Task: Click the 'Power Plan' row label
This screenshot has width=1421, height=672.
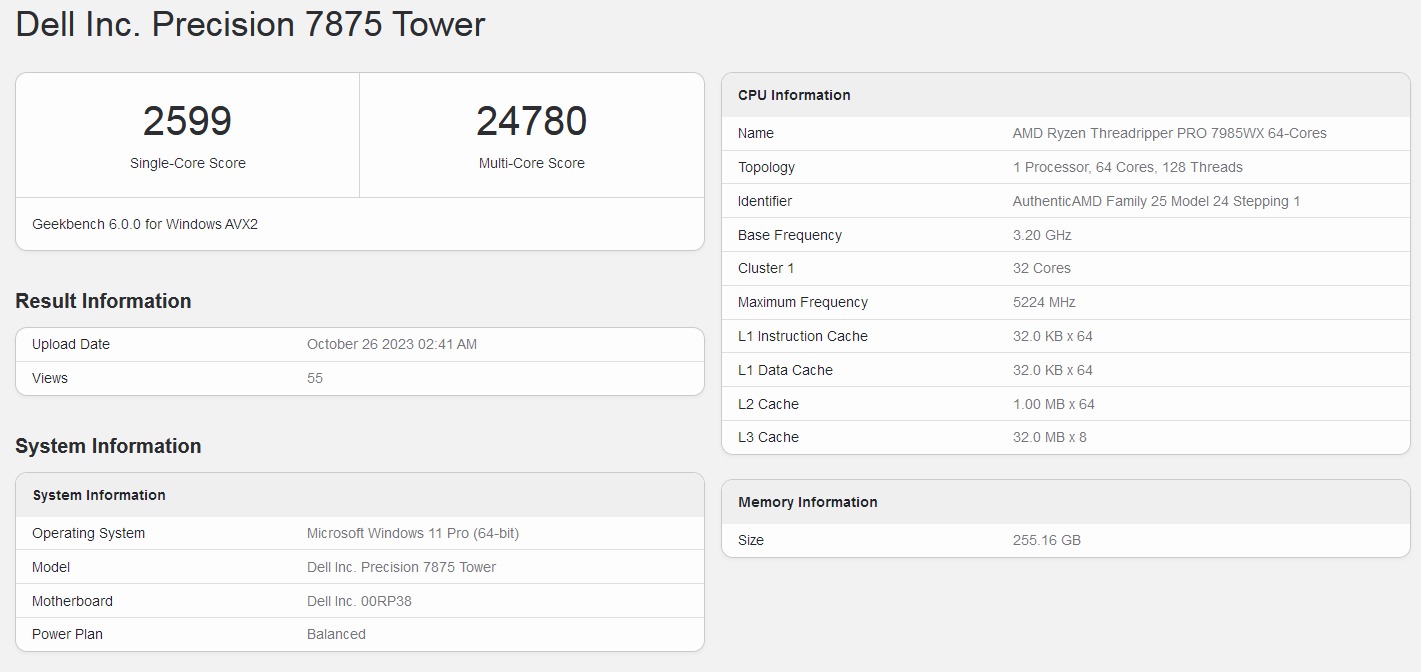Action: [x=68, y=634]
